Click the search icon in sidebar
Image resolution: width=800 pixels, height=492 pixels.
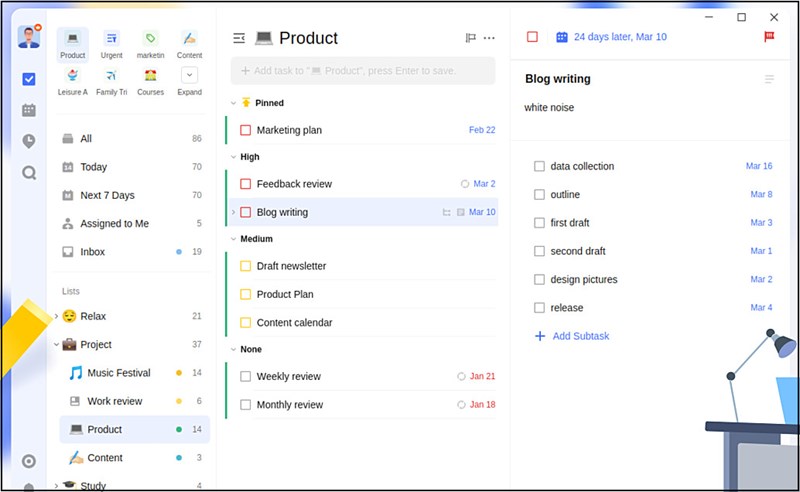coord(29,172)
